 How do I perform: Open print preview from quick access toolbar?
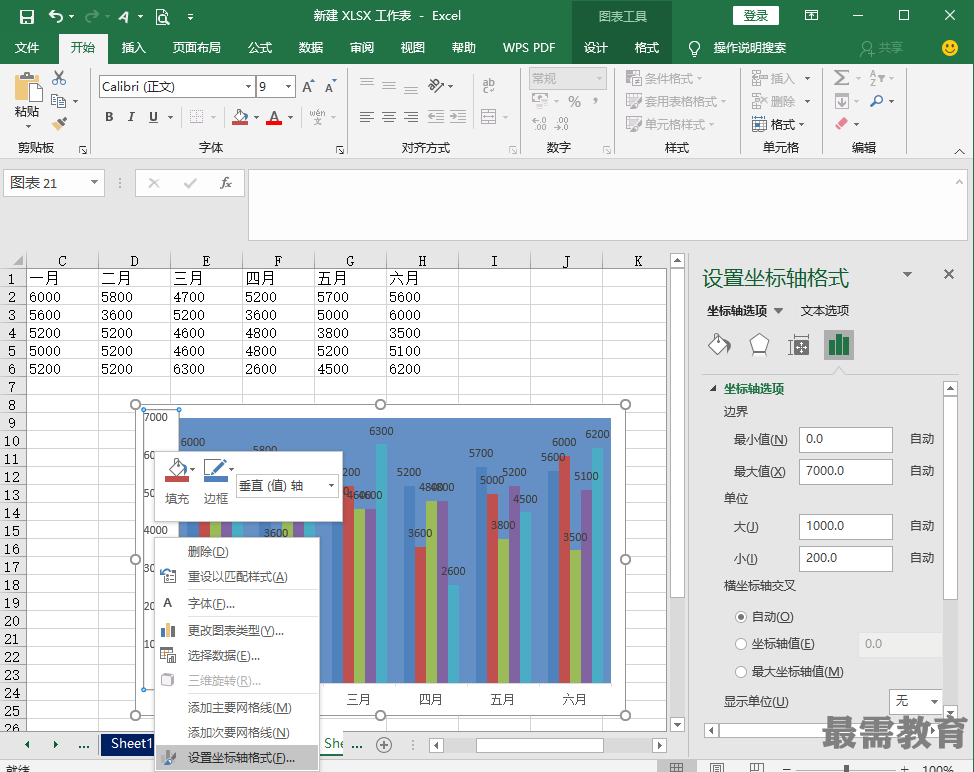pos(162,17)
